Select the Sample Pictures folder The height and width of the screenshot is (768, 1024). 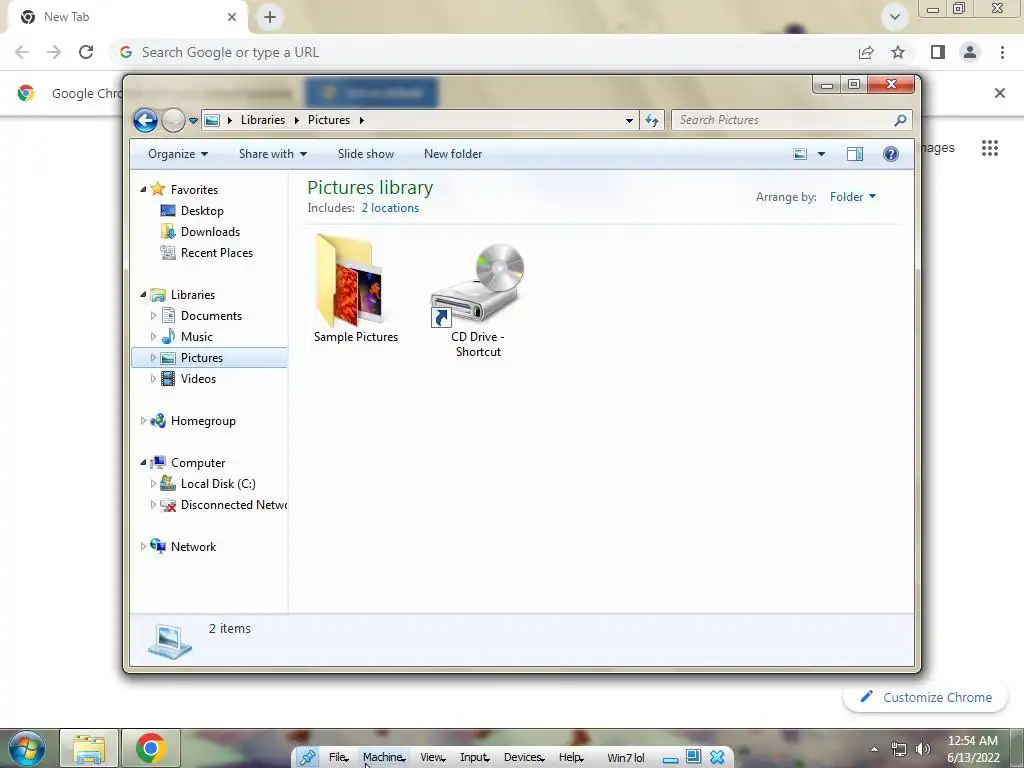356,289
